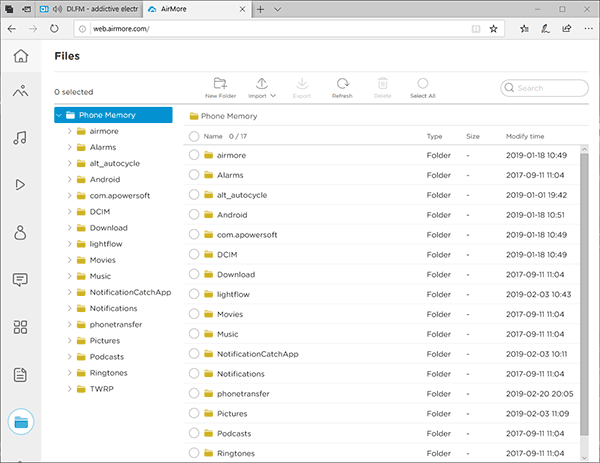Open the NotificationCatchApp folder in list

tap(258, 354)
